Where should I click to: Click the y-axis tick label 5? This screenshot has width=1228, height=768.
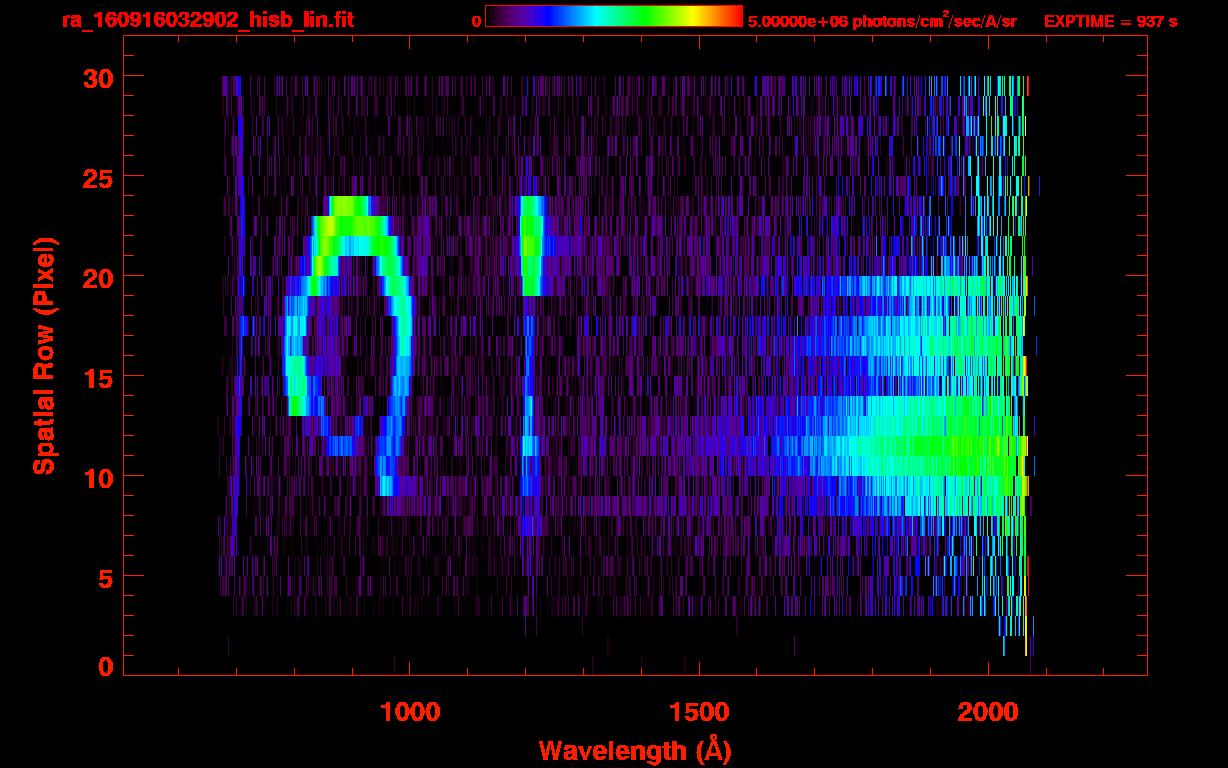pyautogui.click(x=105, y=577)
